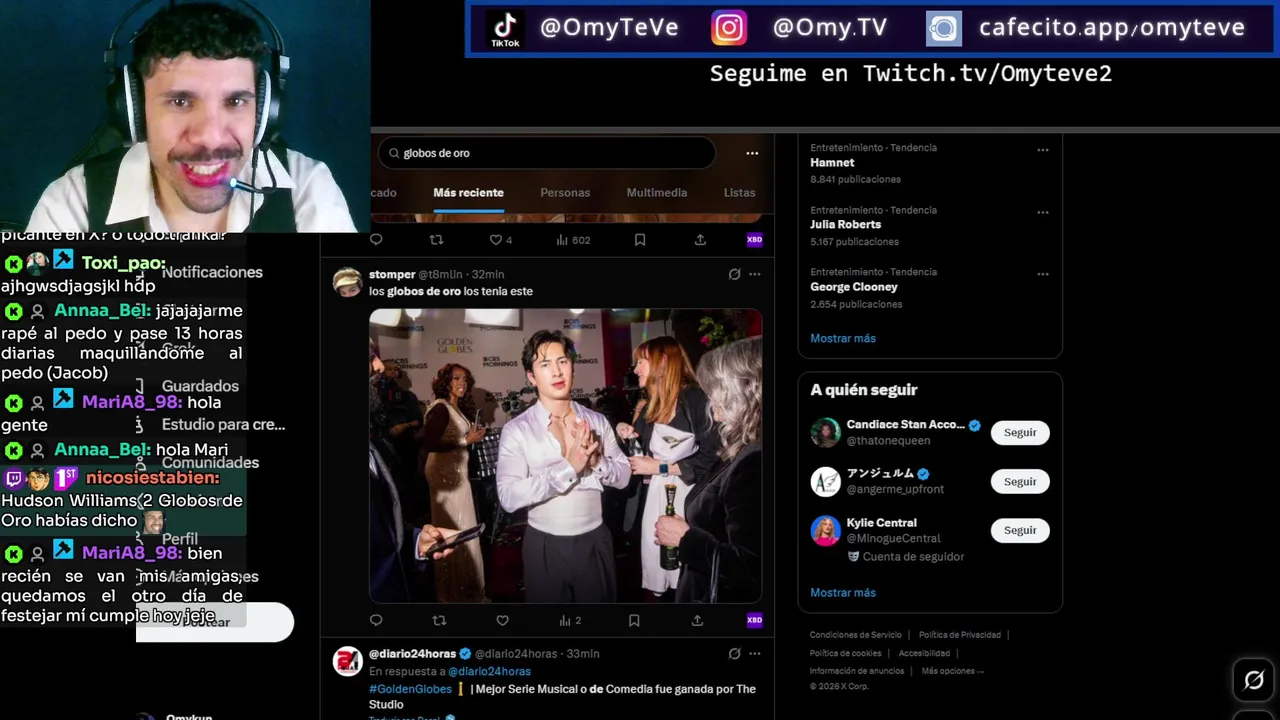The width and height of the screenshot is (1280, 720).
Task: Like the tweet showing 4 likes
Action: [x=500, y=240]
